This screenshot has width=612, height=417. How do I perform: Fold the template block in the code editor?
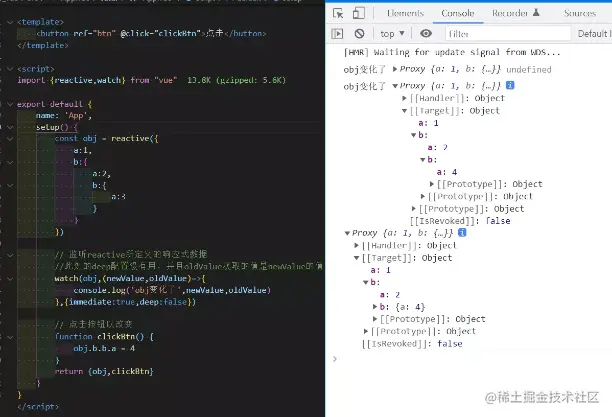10,22
